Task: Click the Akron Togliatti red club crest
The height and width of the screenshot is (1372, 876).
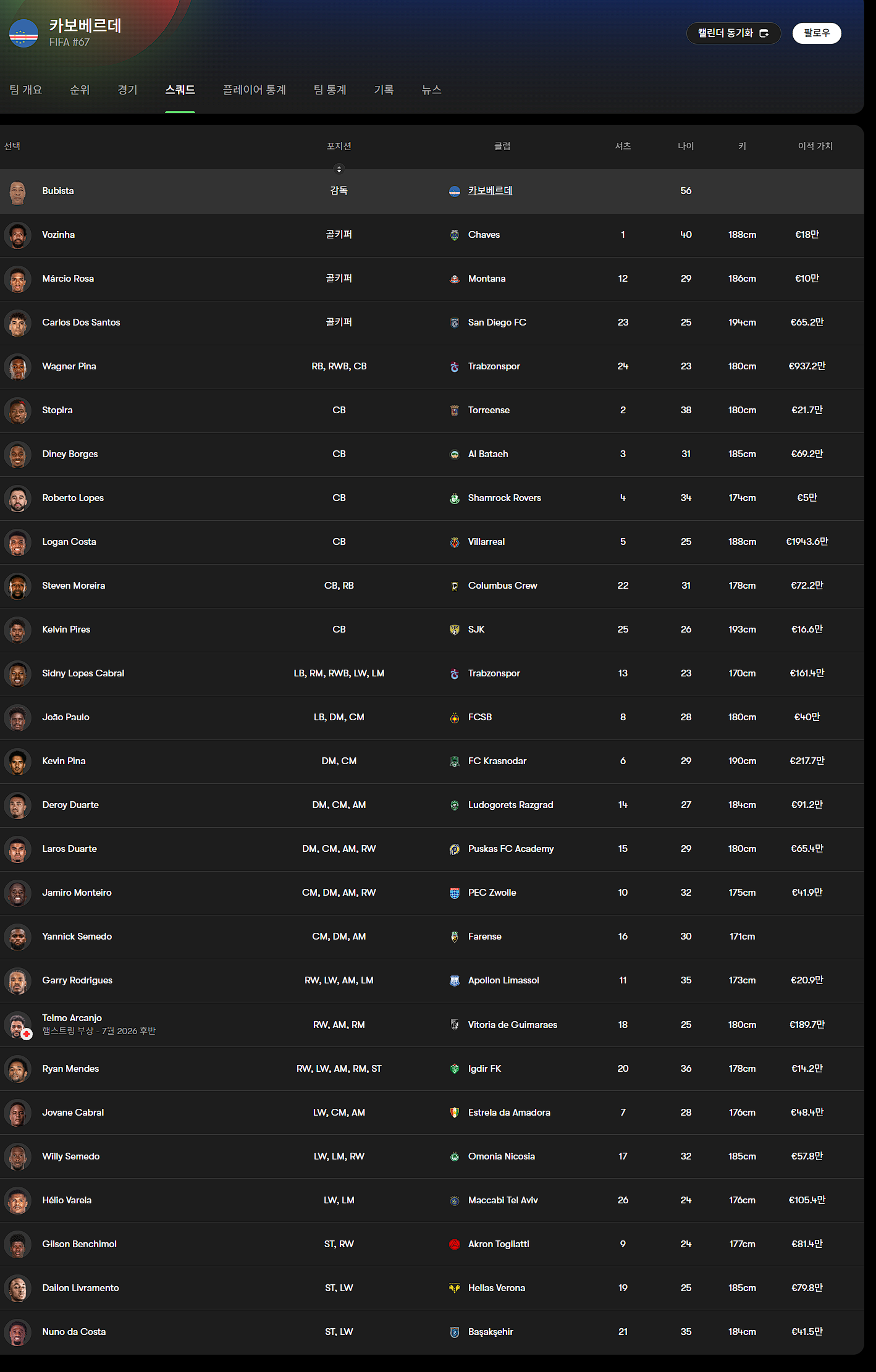Action: coord(455,1245)
